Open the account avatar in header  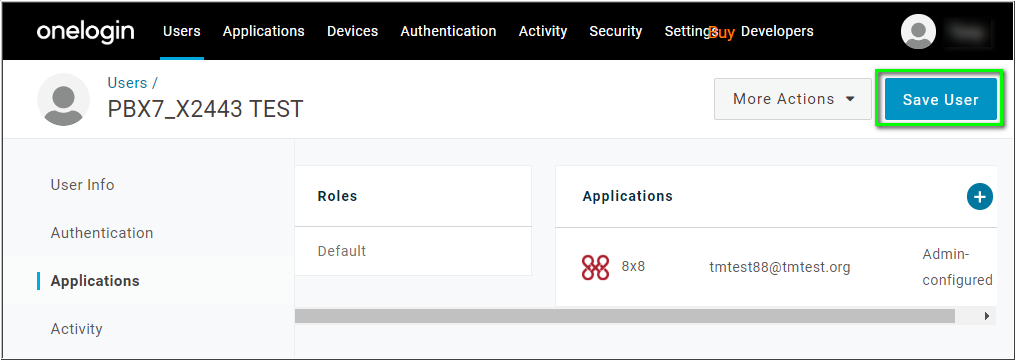pyautogui.click(x=919, y=32)
